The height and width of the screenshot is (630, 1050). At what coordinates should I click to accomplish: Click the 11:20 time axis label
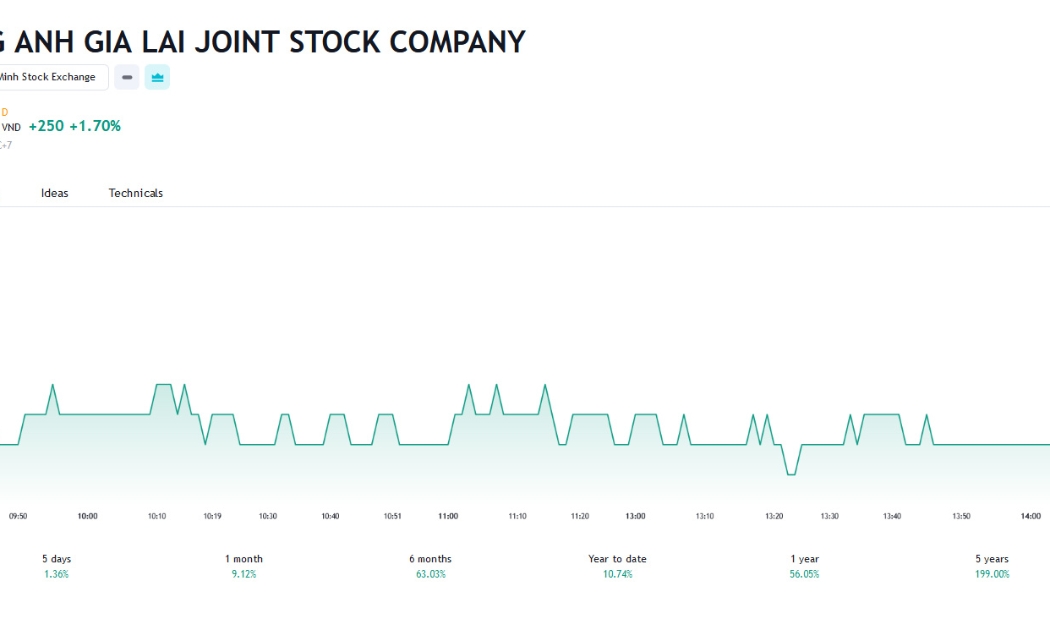(x=580, y=516)
